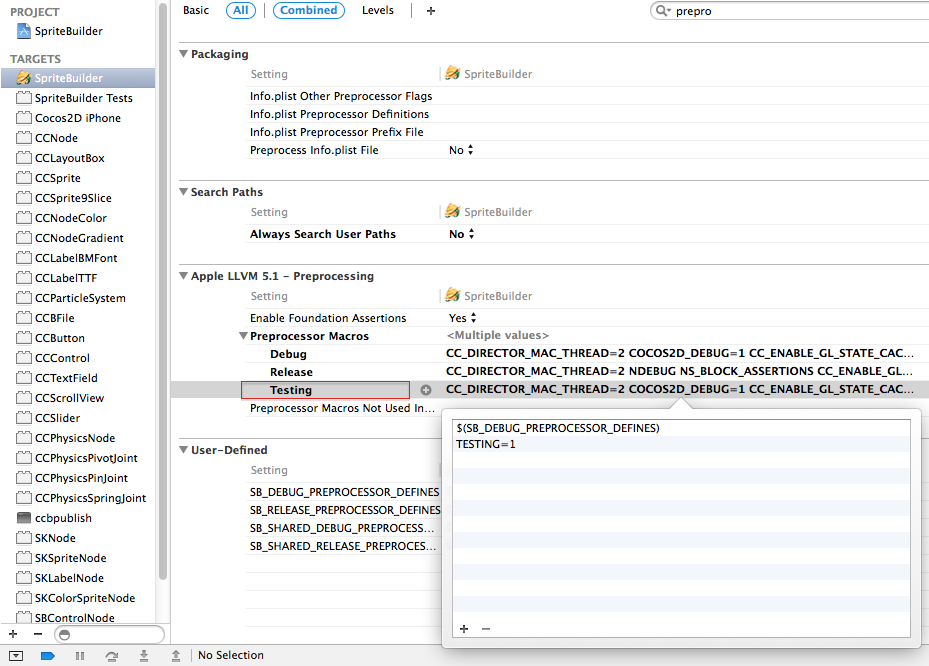Select the Release configuration row

[291, 372]
